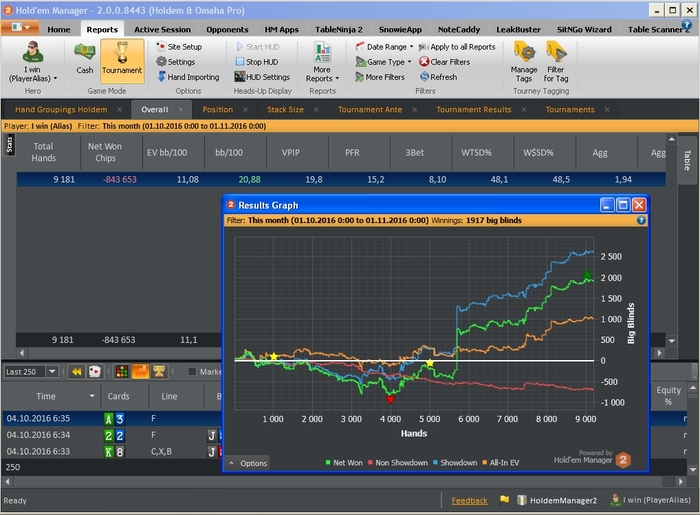Toggle Showdown line in graph legend
This screenshot has width=700, height=515.
coord(455,463)
